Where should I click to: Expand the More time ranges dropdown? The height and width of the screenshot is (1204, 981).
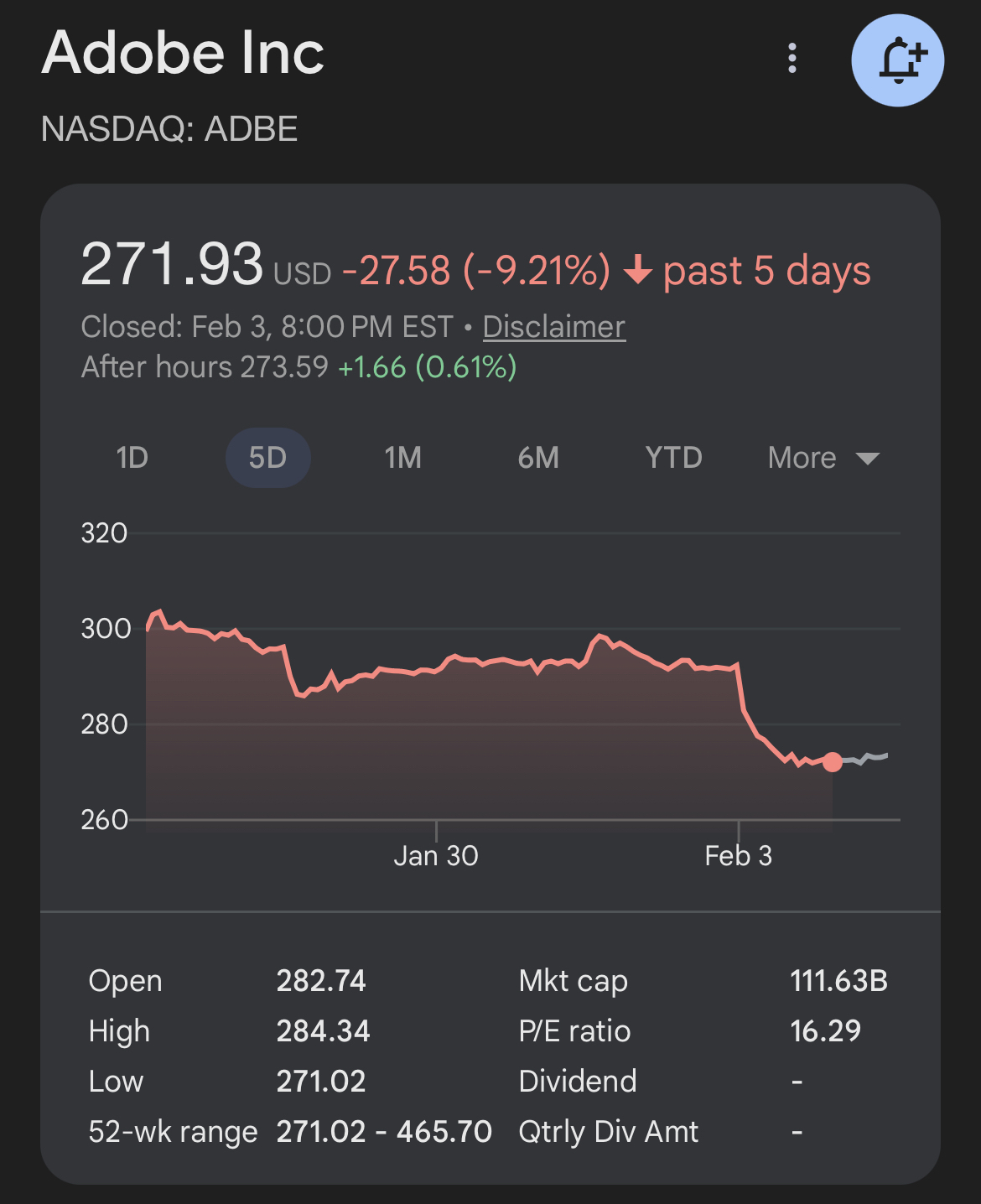(823, 458)
